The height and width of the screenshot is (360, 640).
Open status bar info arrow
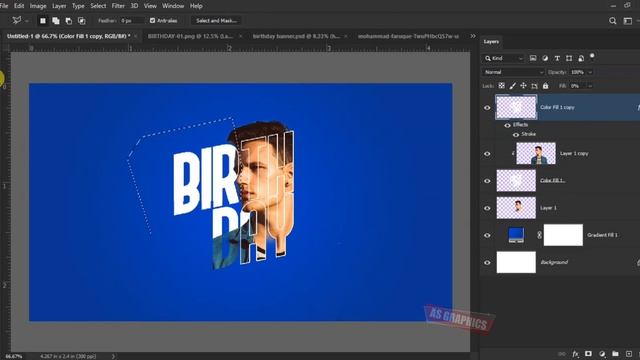click(x=113, y=356)
